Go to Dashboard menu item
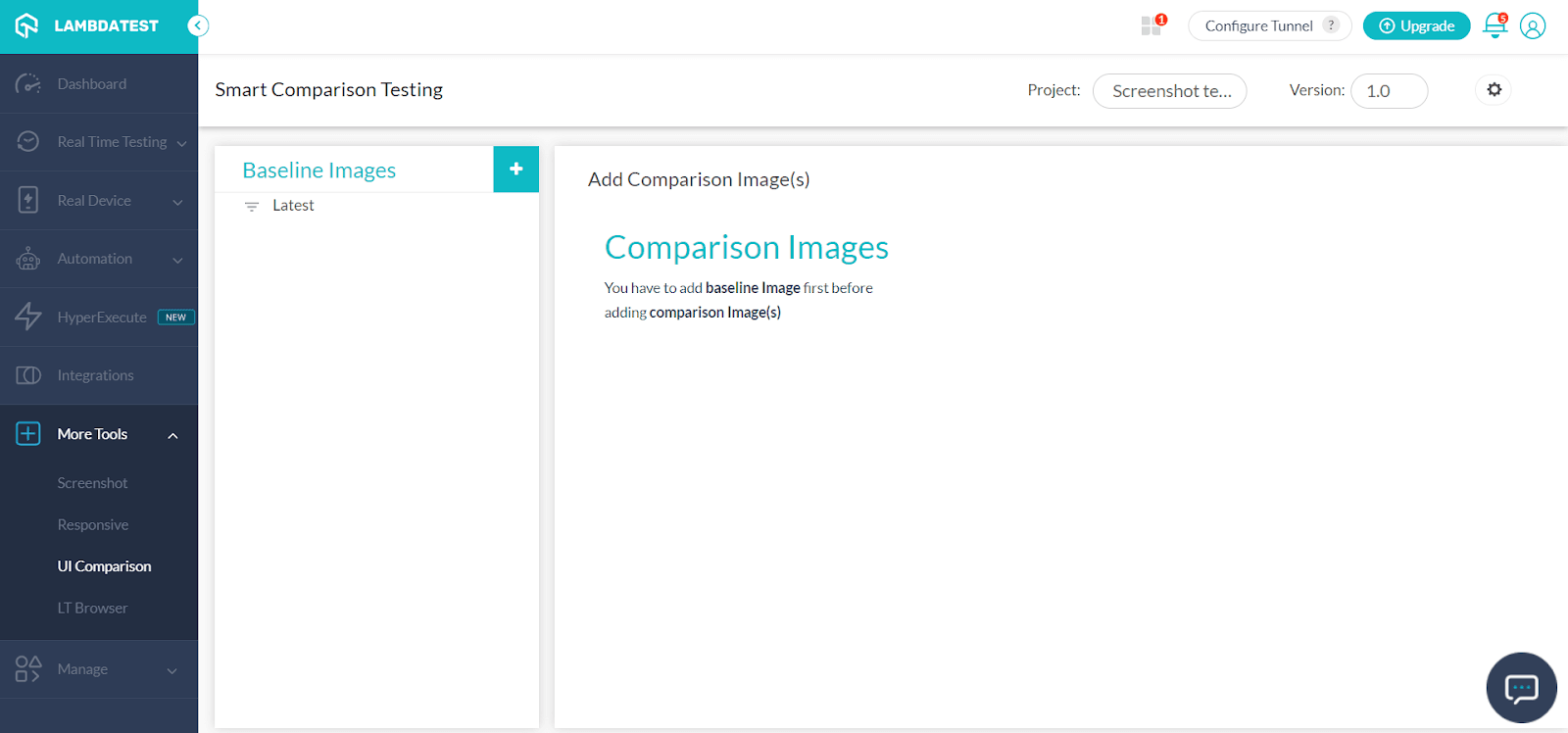 [x=99, y=84]
